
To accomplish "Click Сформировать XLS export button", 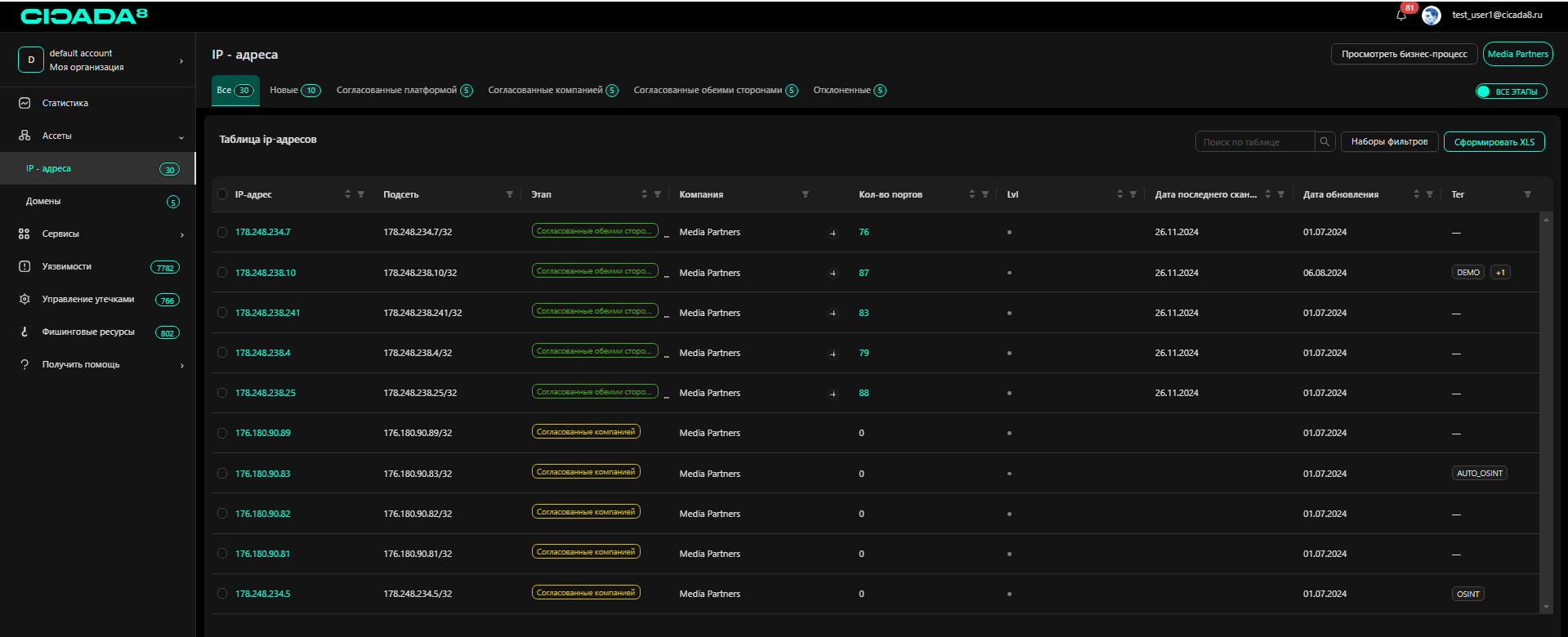I will pyautogui.click(x=1494, y=142).
